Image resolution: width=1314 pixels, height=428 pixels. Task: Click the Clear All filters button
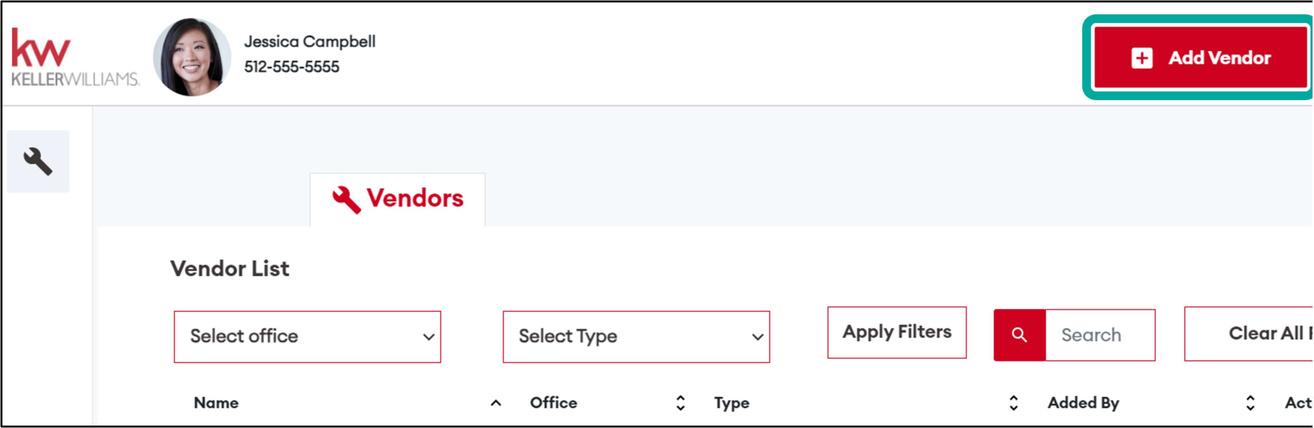[x=1257, y=334]
